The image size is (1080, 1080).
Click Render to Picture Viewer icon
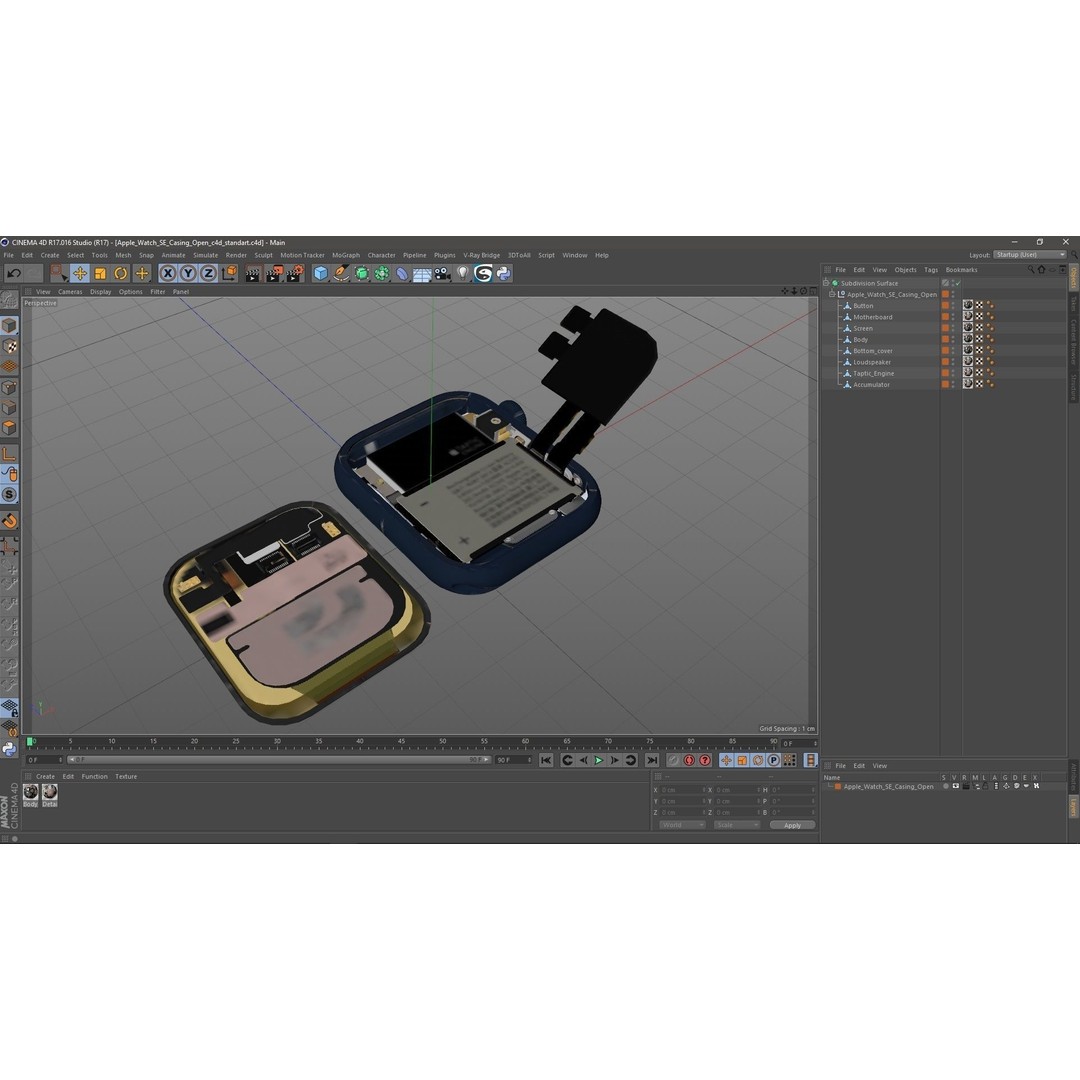274,273
